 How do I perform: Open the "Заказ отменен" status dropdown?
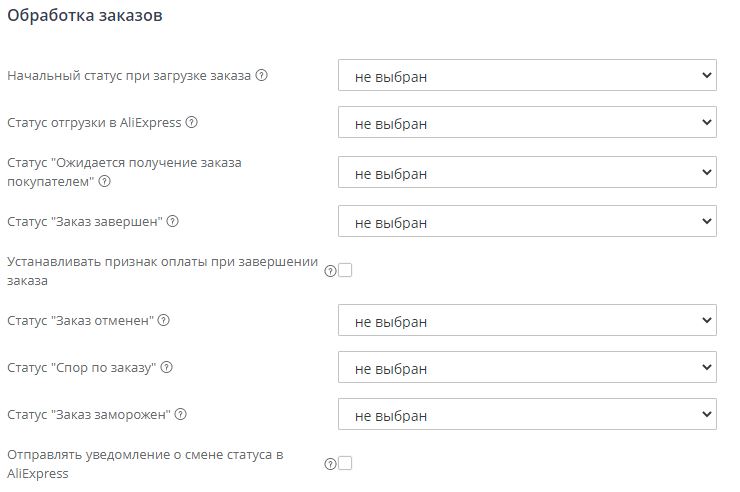527,320
